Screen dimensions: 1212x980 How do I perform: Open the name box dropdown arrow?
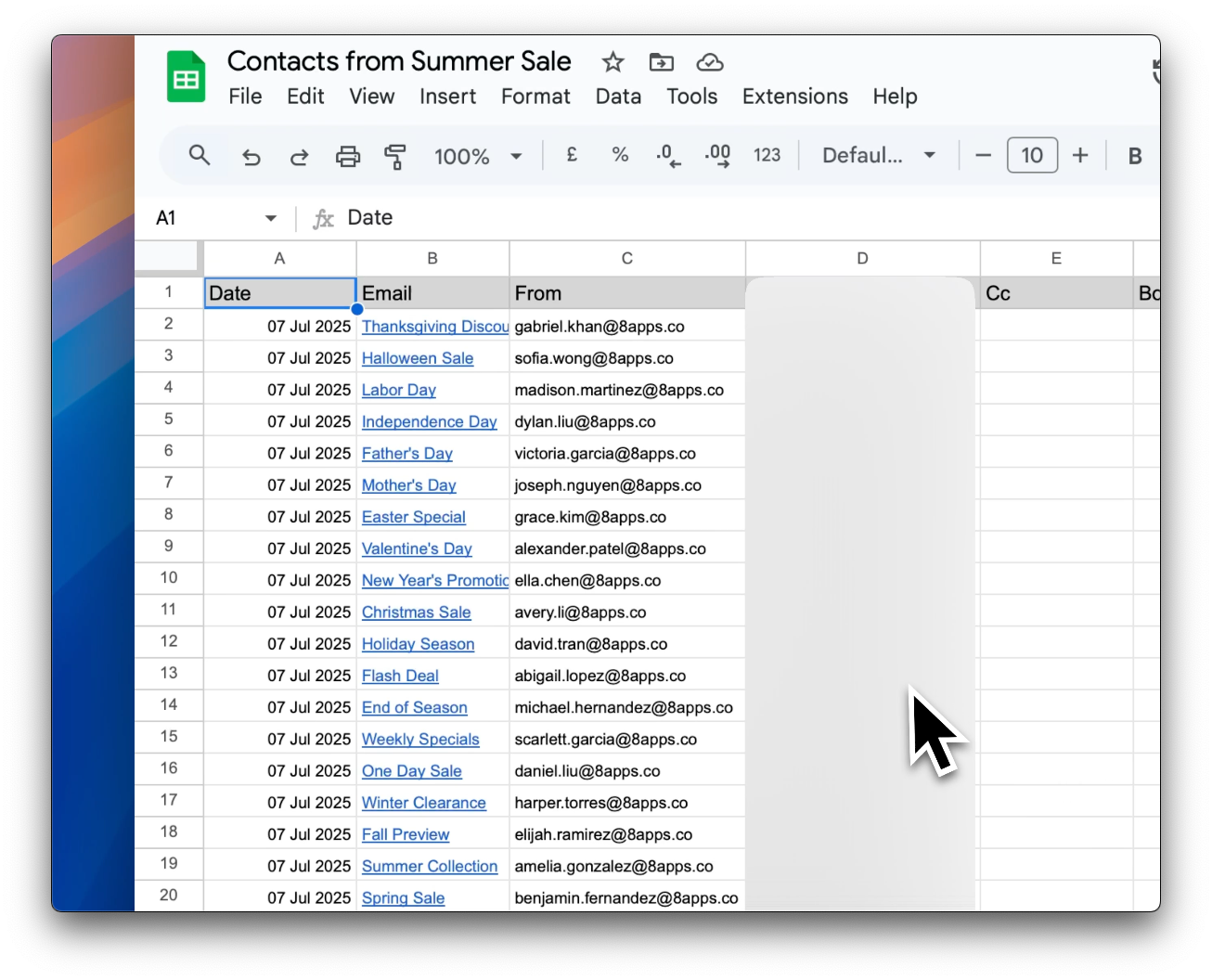pyautogui.click(x=271, y=218)
